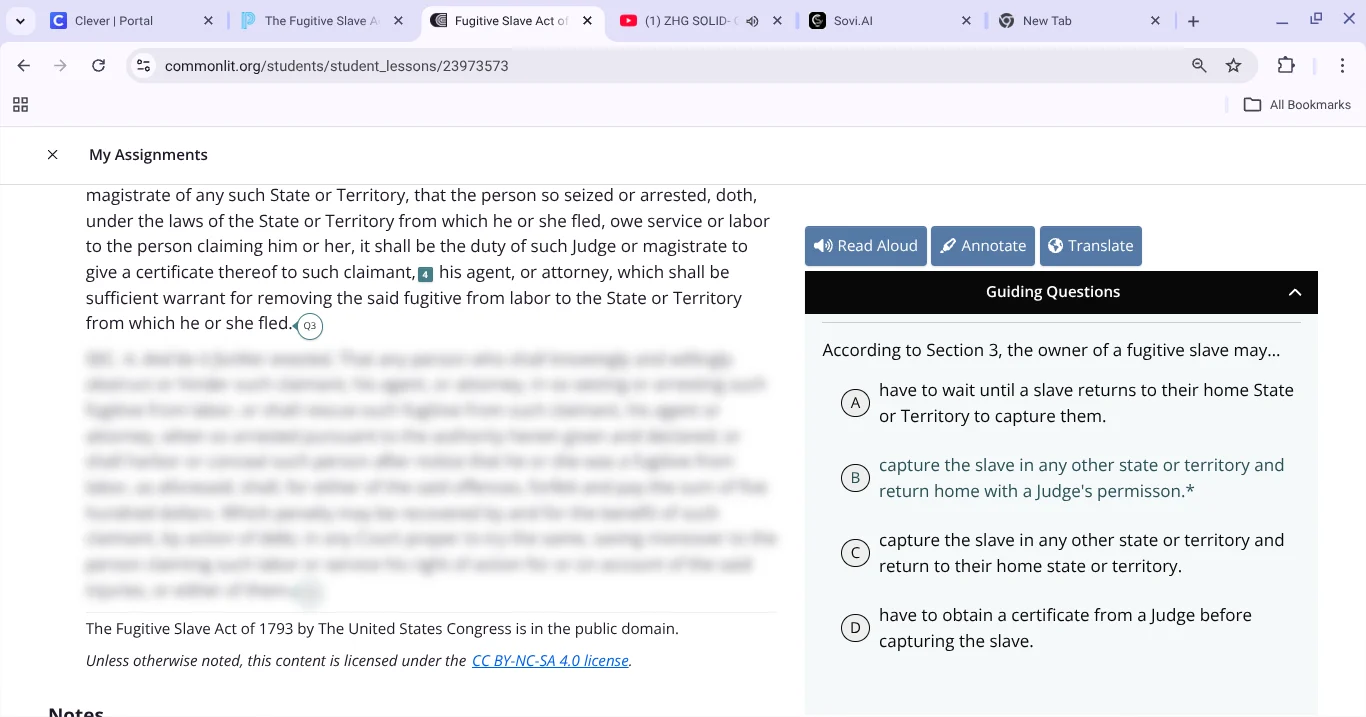
Task: Select answer choice A
Action: point(855,402)
